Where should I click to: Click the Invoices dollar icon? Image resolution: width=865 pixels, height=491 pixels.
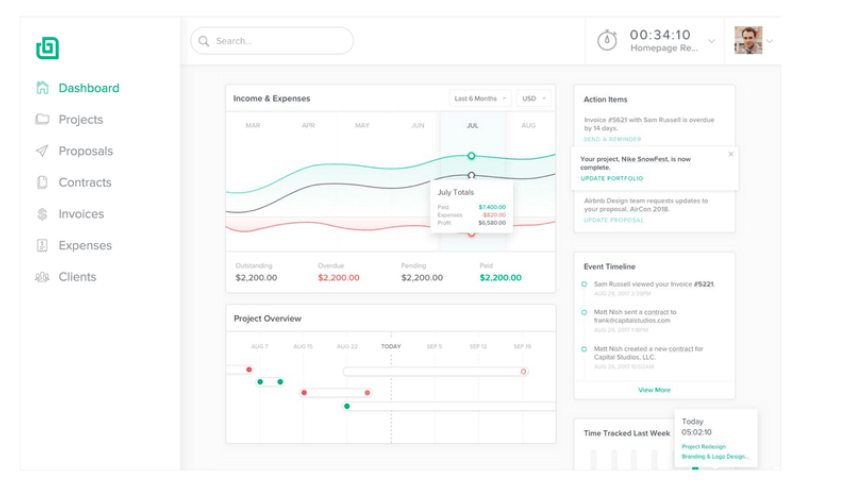pyautogui.click(x=42, y=214)
